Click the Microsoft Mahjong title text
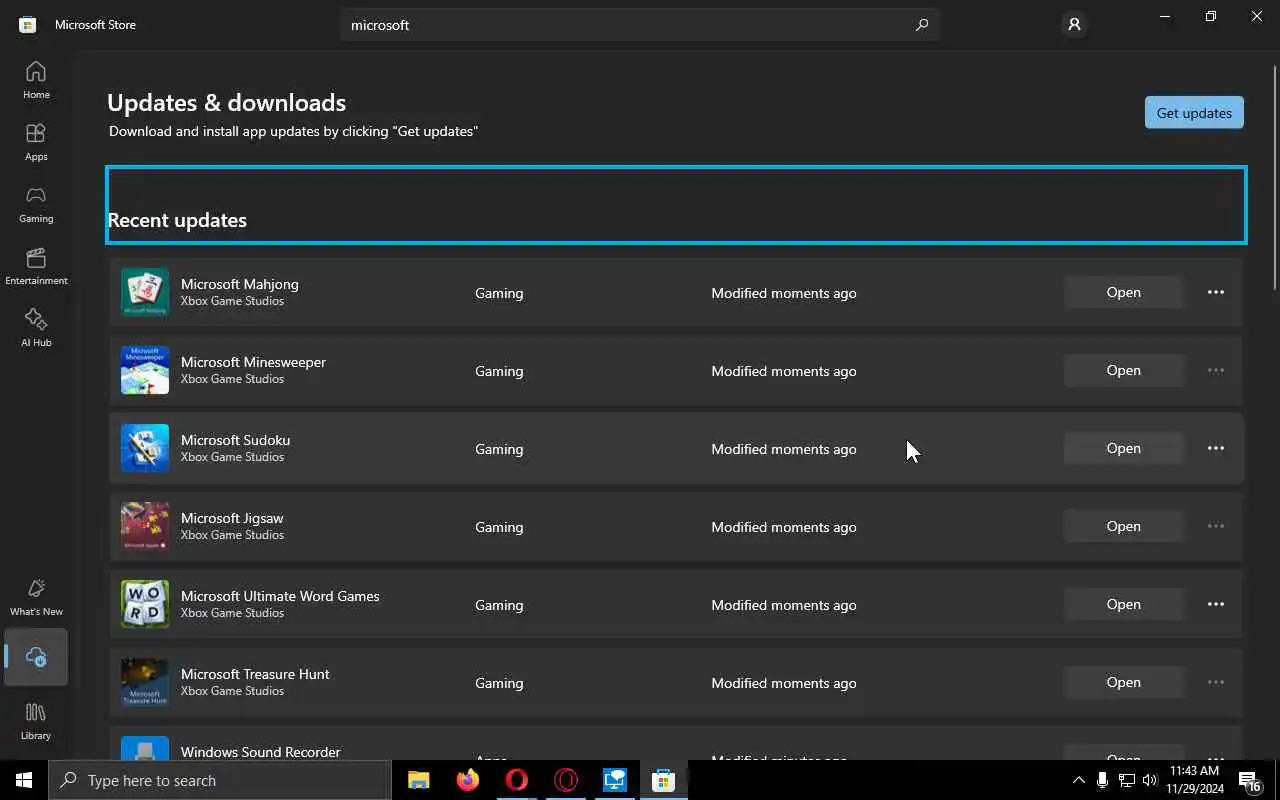The width and height of the screenshot is (1280, 800). coord(240,284)
